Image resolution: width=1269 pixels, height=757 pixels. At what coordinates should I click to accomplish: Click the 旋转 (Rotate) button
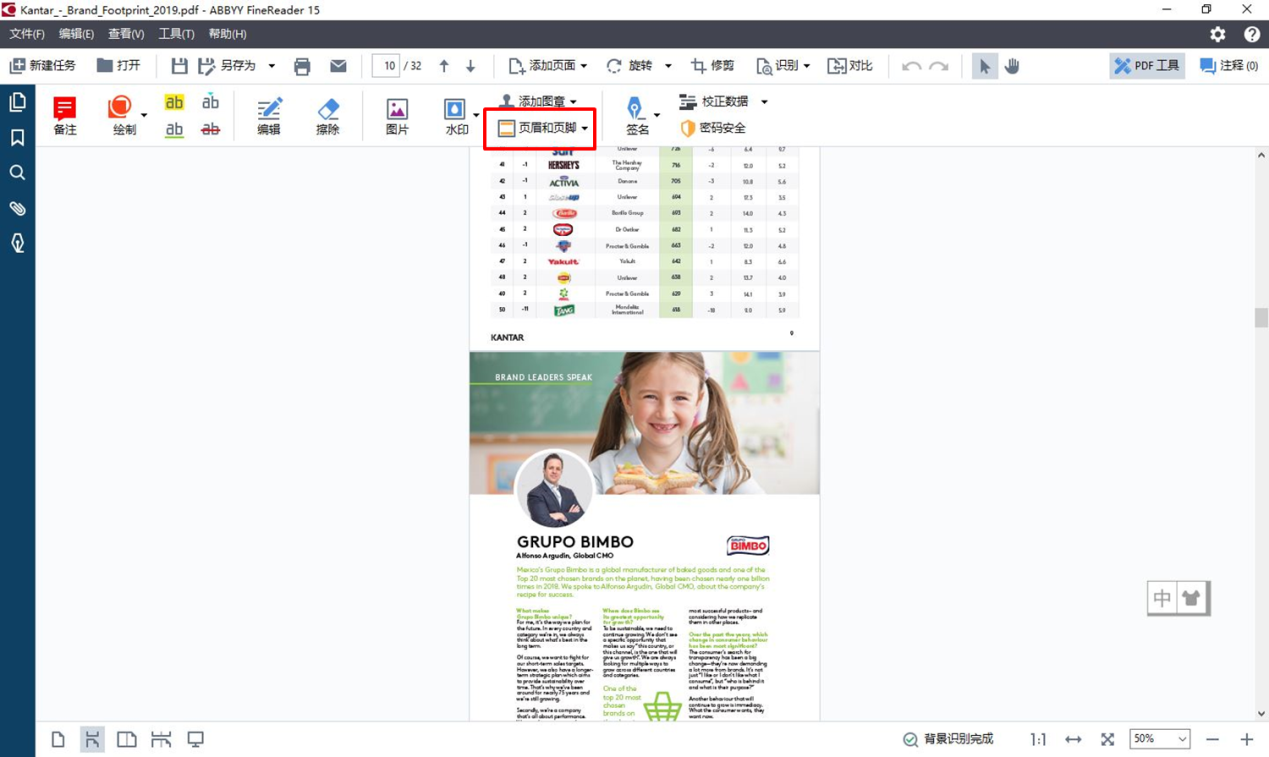629,66
